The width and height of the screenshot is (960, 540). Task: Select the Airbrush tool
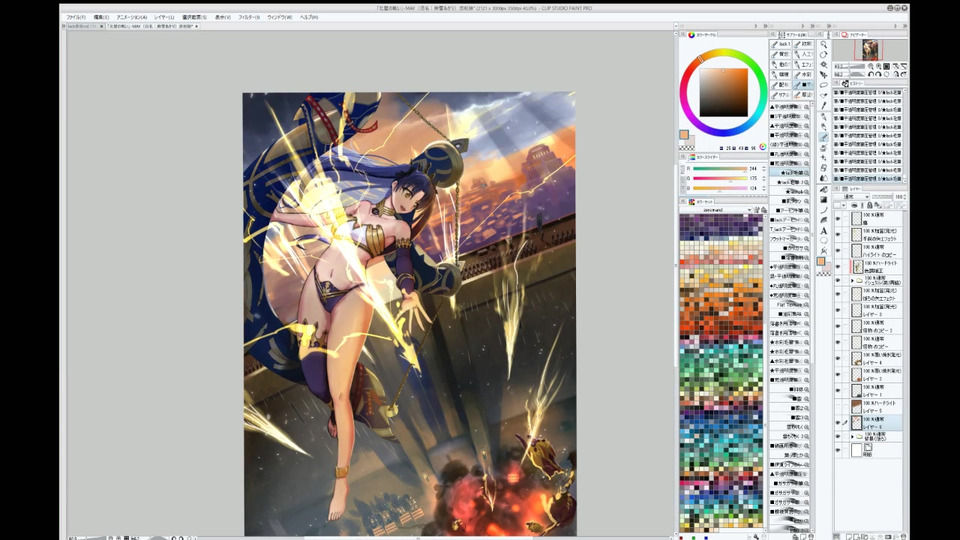coord(824,147)
